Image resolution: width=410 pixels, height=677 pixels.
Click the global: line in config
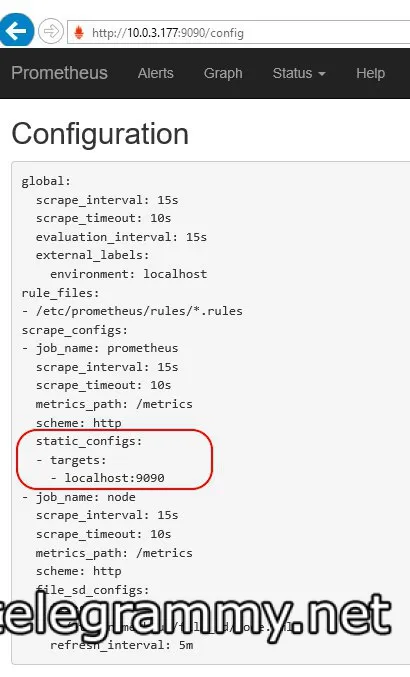coord(46,181)
